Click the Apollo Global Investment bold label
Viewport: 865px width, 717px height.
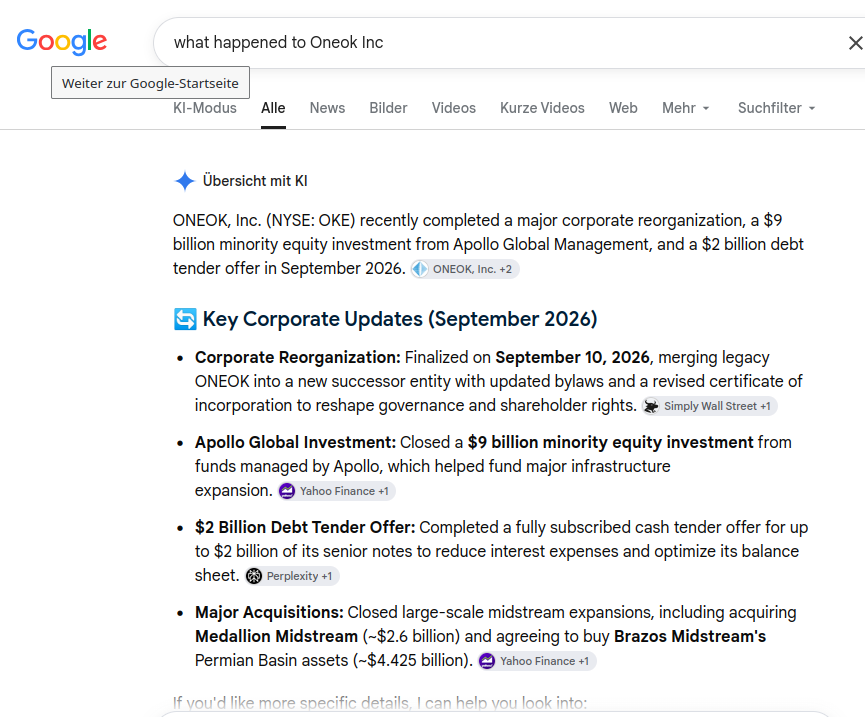point(295,442)
